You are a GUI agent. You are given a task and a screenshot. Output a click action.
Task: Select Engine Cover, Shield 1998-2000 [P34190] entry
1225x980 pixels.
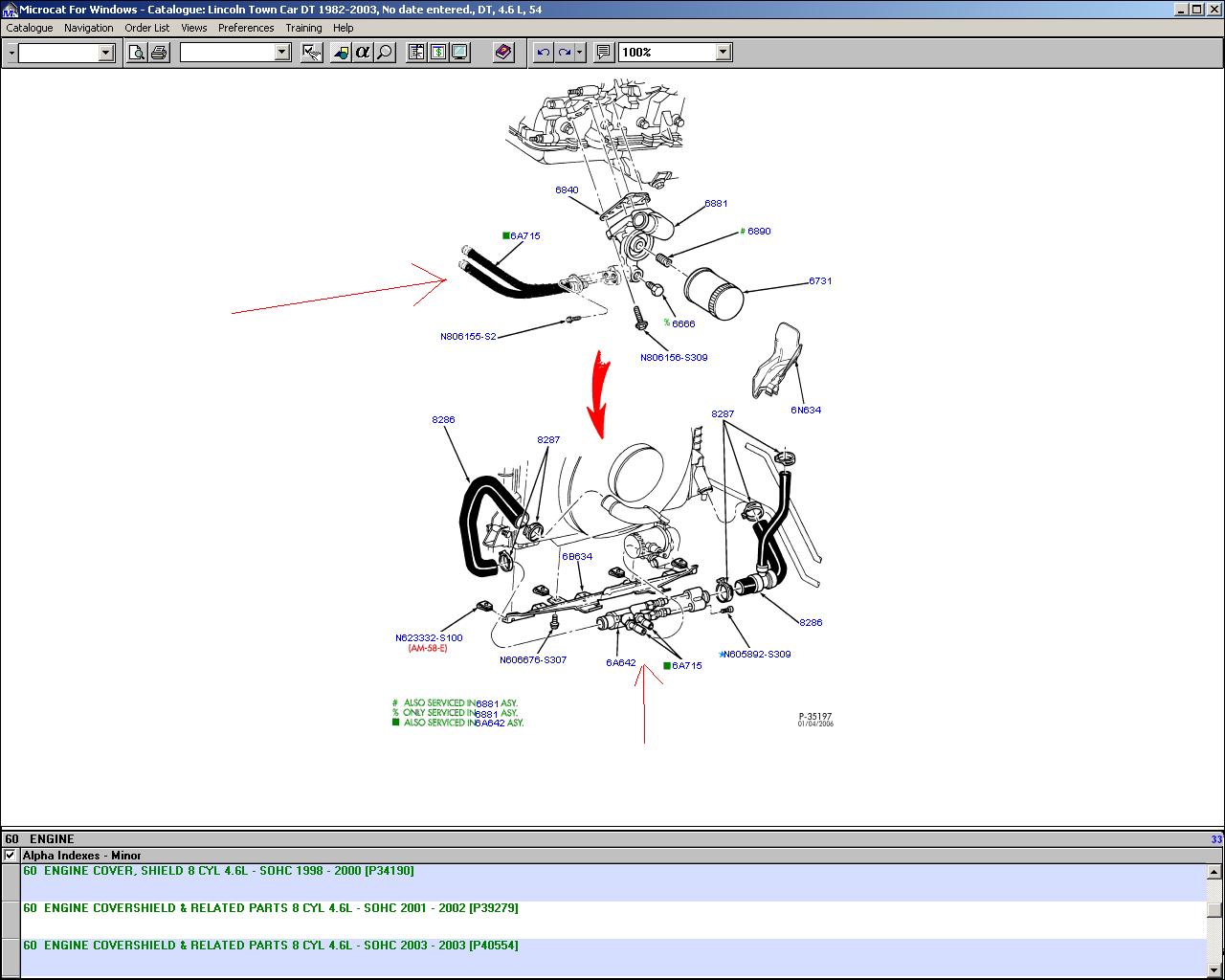tap(218, 871)
